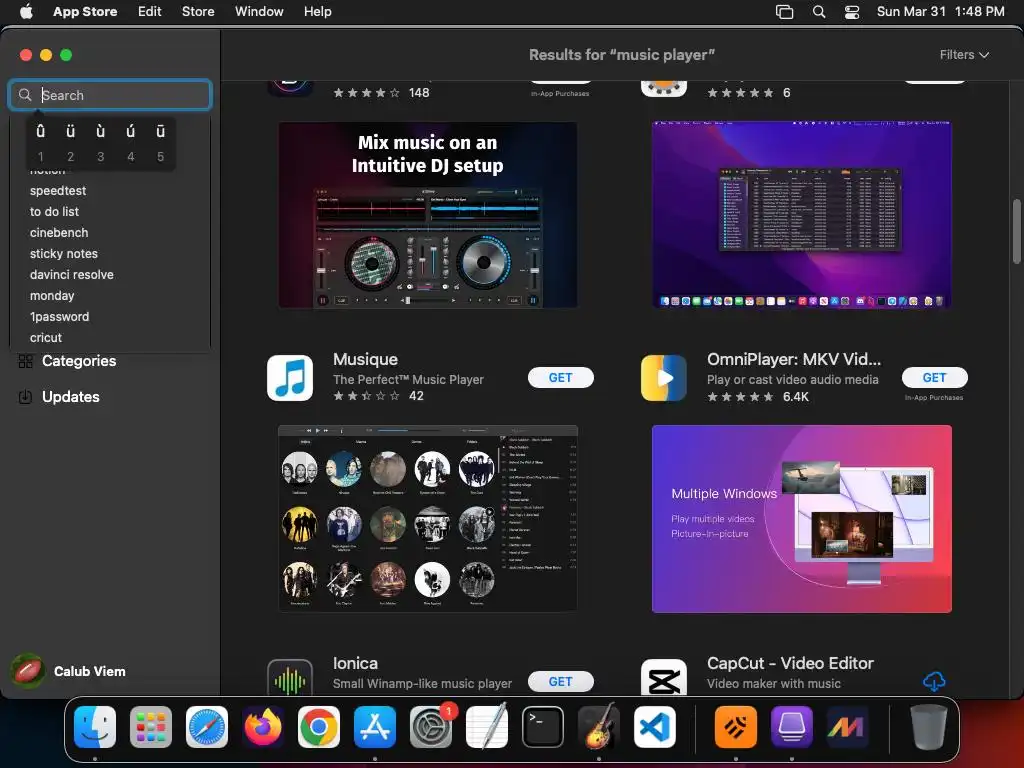The height and width of the screenshot is (768, 1024).
Task: Open the CapCut - Video Editor title
Action: [x=790, y=663]
